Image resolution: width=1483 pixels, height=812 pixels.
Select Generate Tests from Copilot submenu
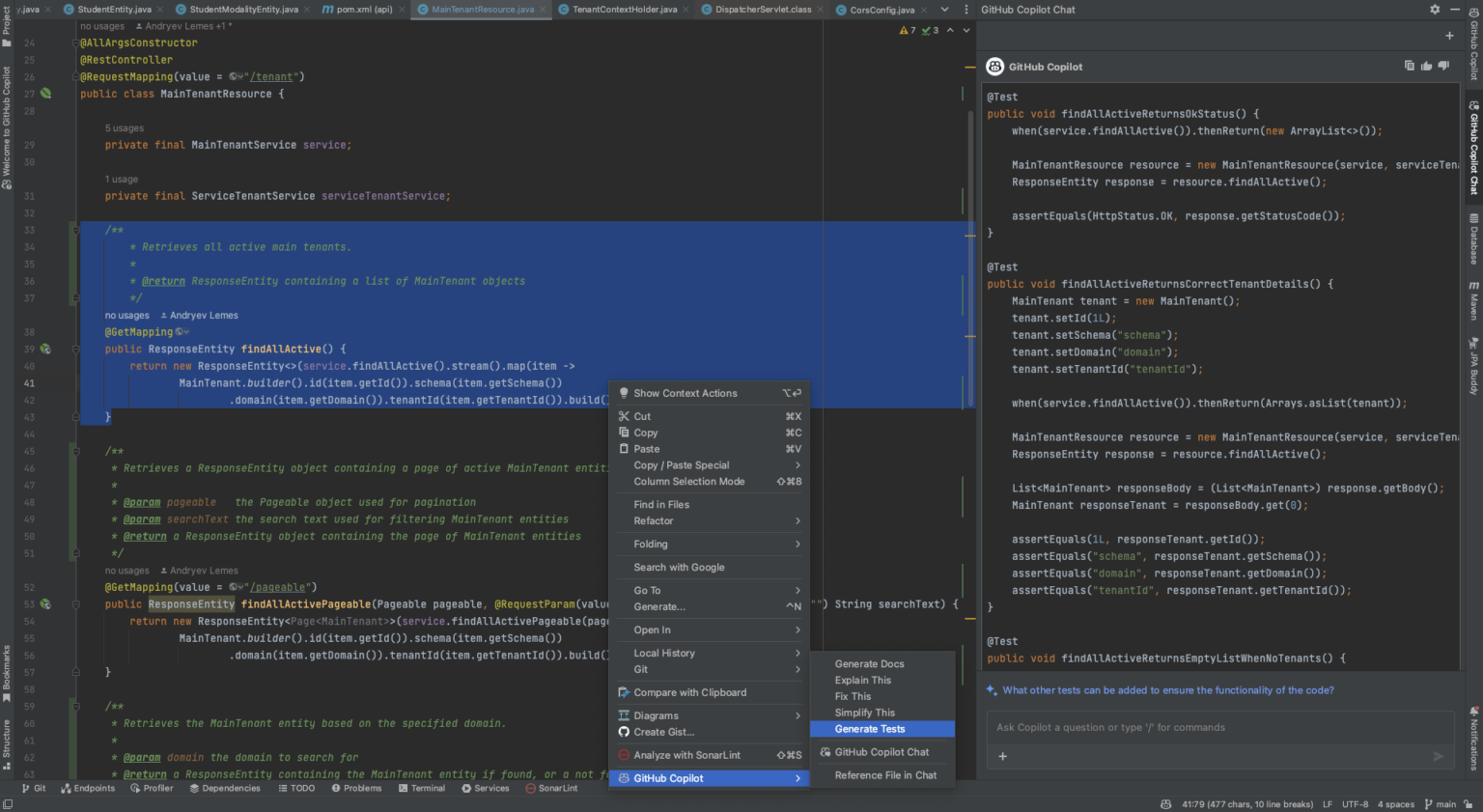point(882,729)
